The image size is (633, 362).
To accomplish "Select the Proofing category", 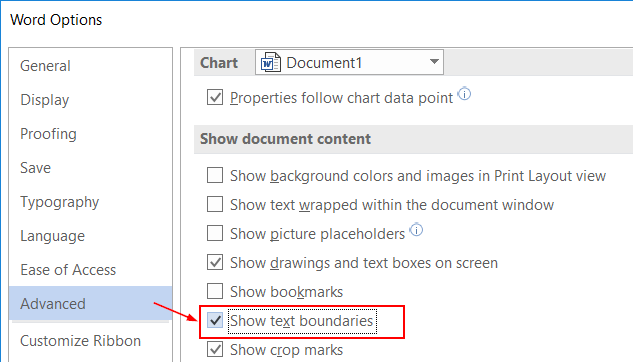I will click(x=48, y=134).
